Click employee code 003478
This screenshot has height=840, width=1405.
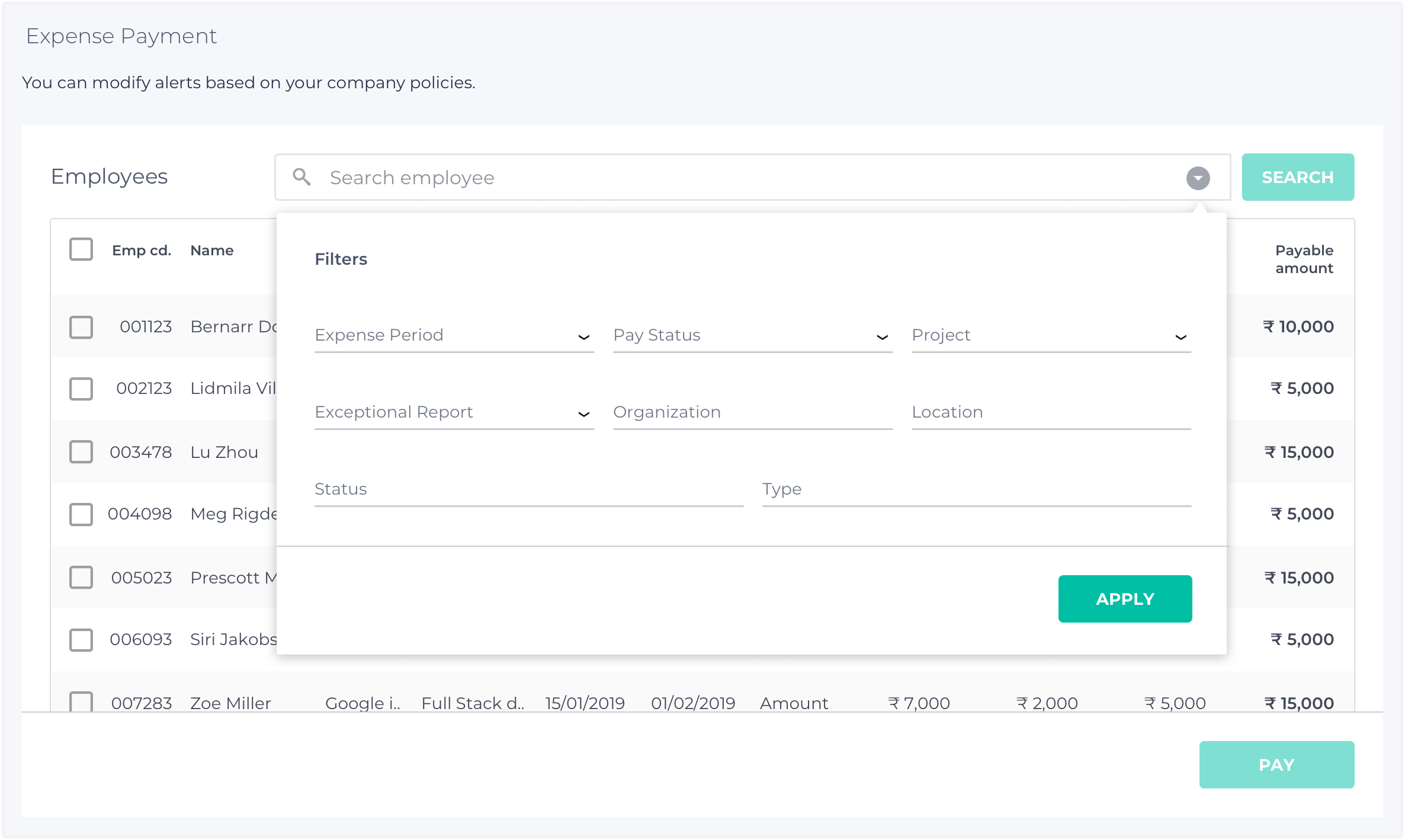[x=141, y=452]
